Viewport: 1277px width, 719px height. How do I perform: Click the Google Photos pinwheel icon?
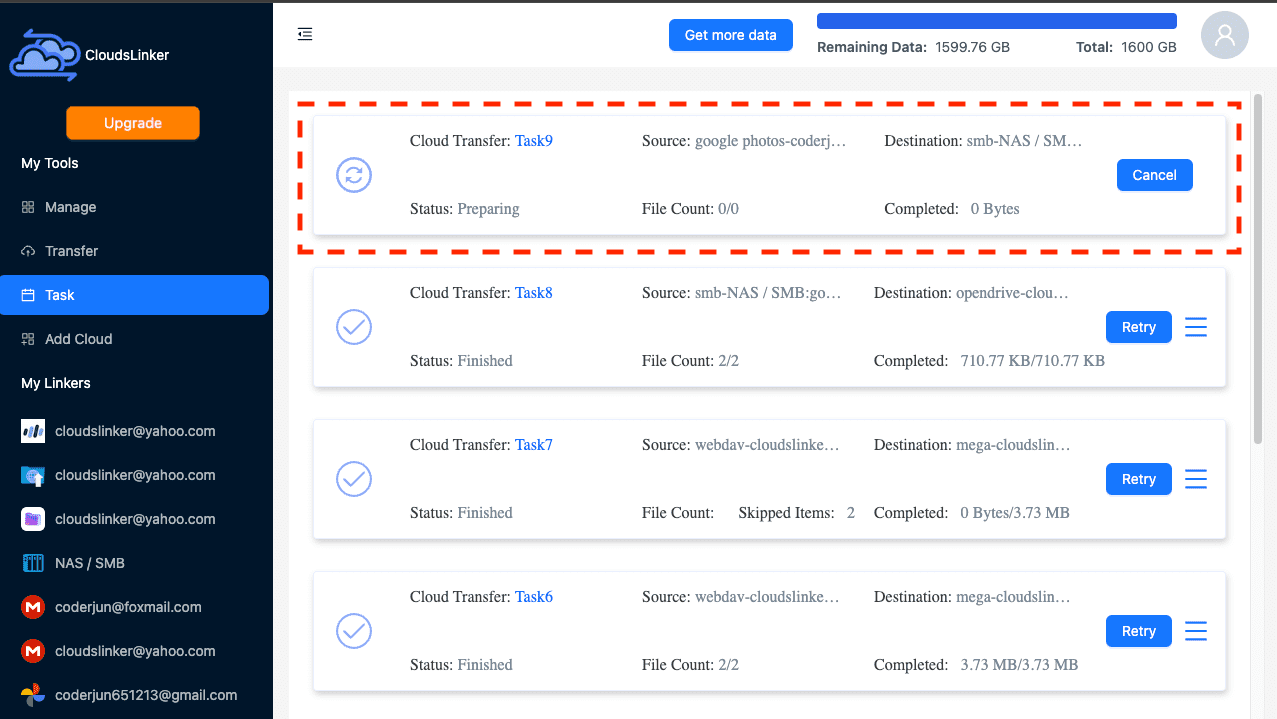click(33, 695)
